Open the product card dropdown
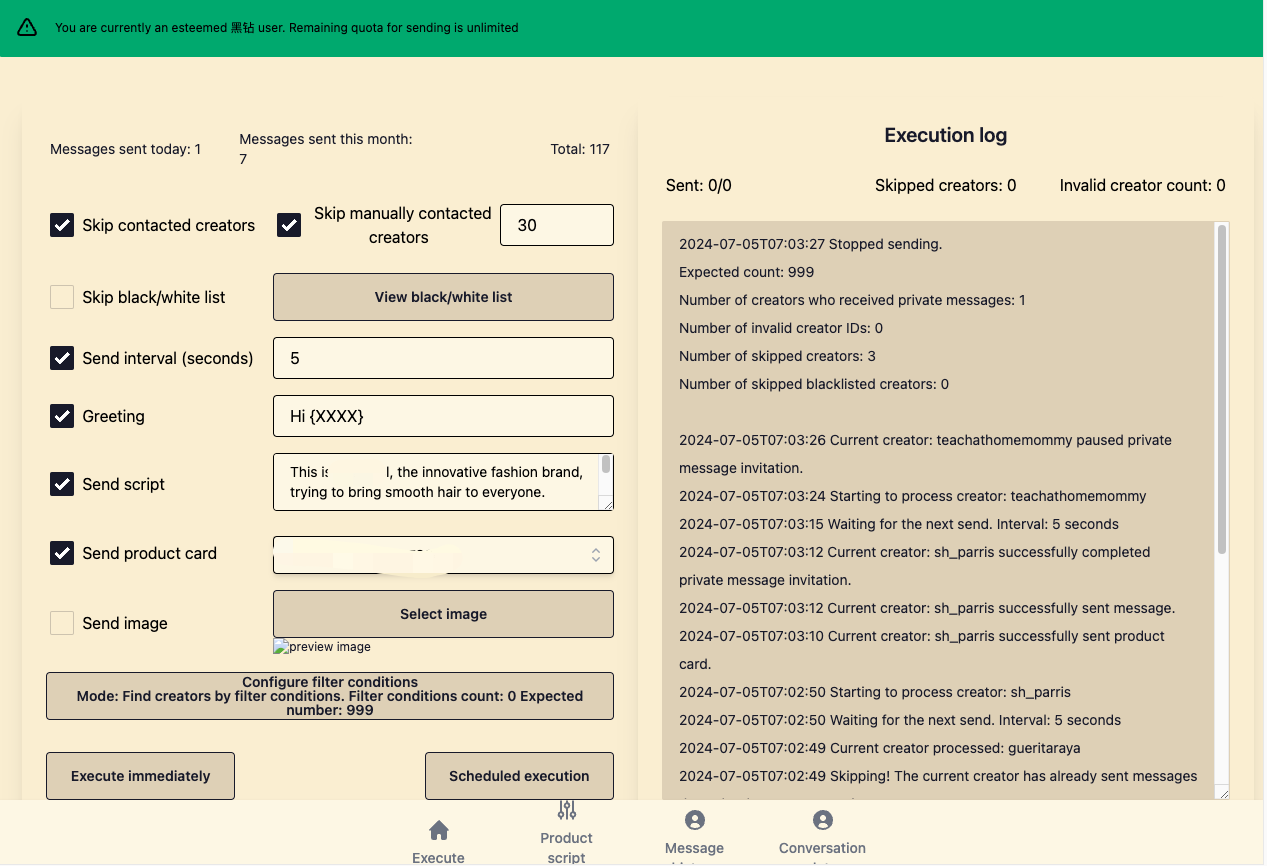 coord(443,555)
